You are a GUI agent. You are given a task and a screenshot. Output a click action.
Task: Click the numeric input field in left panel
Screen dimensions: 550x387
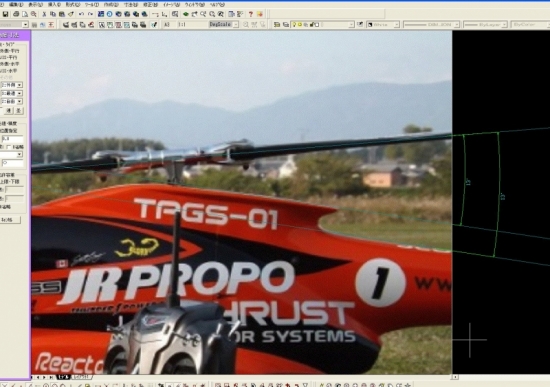pyautogui.click(x=12, y=139)
